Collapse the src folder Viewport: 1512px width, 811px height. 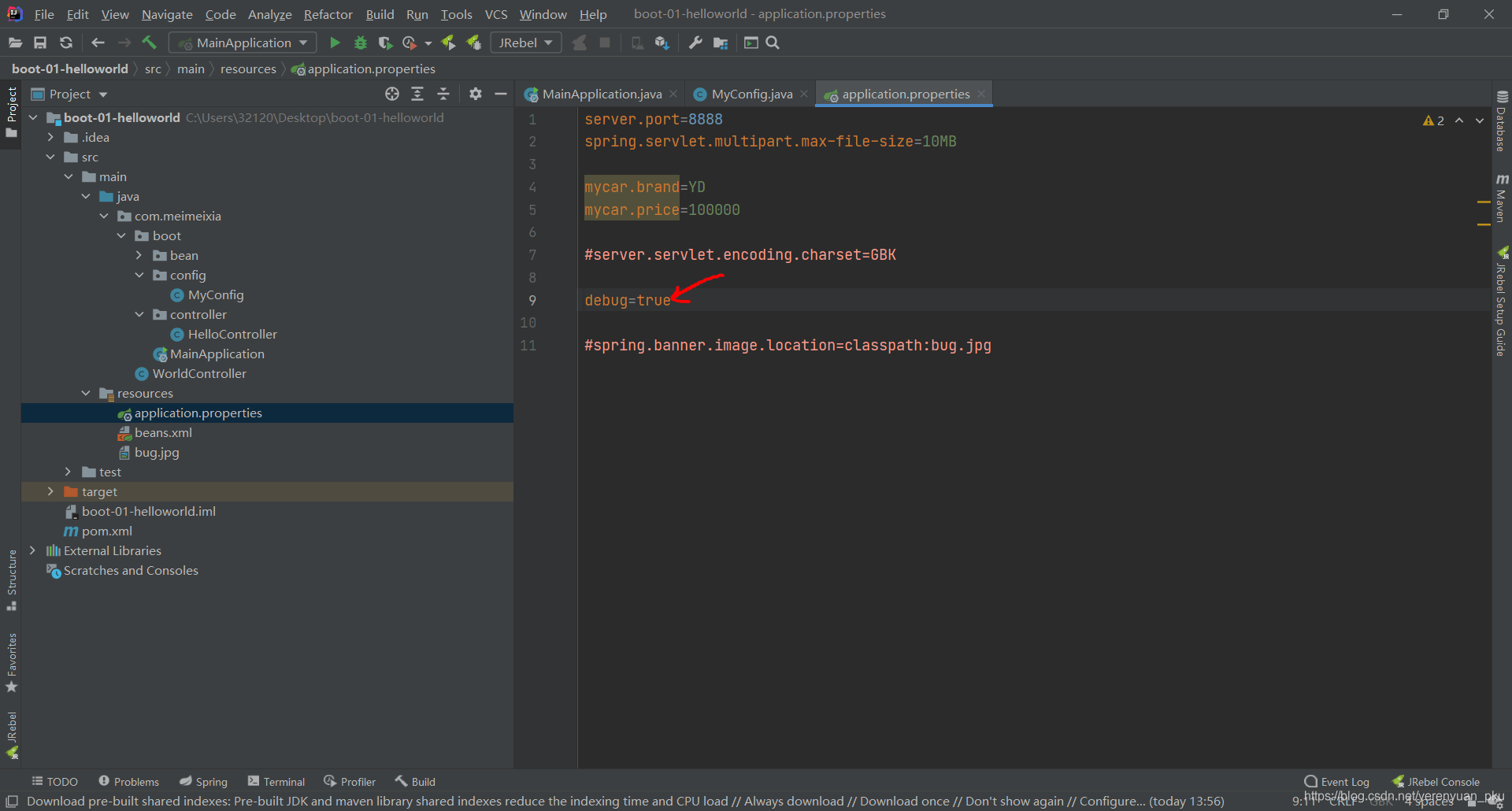tap(50, 157)
